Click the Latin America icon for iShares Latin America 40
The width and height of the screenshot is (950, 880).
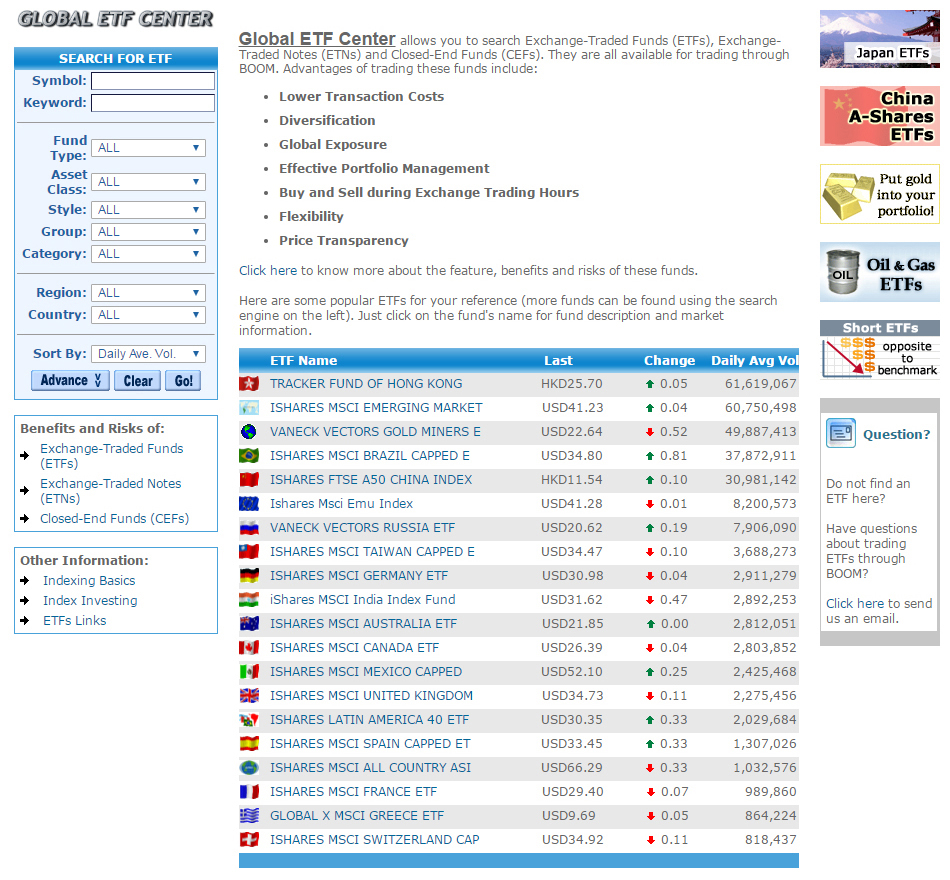tap(249, 720)
